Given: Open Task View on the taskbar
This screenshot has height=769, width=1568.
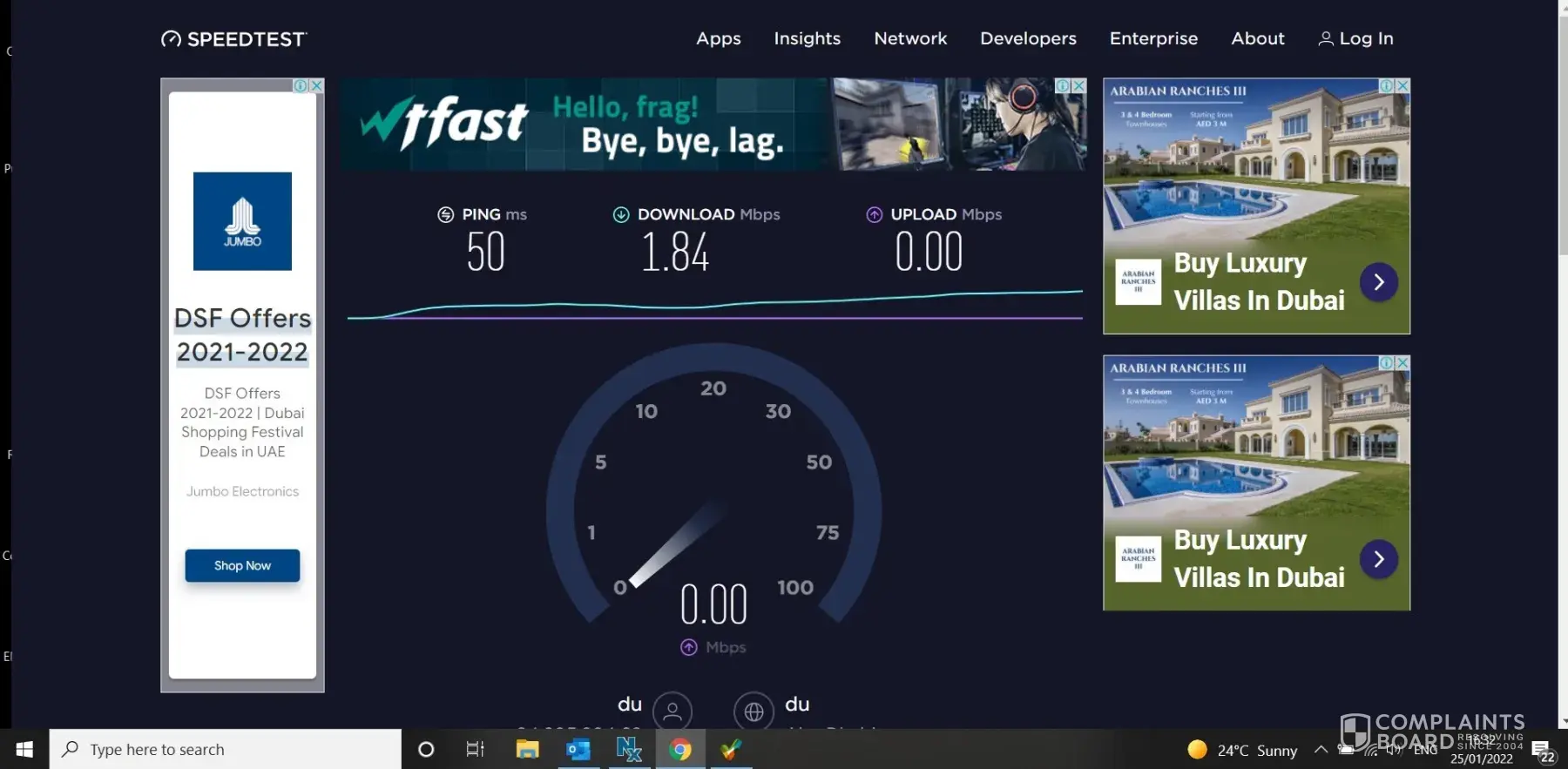Looking at the screenshot, I should [x=475, y=749].
